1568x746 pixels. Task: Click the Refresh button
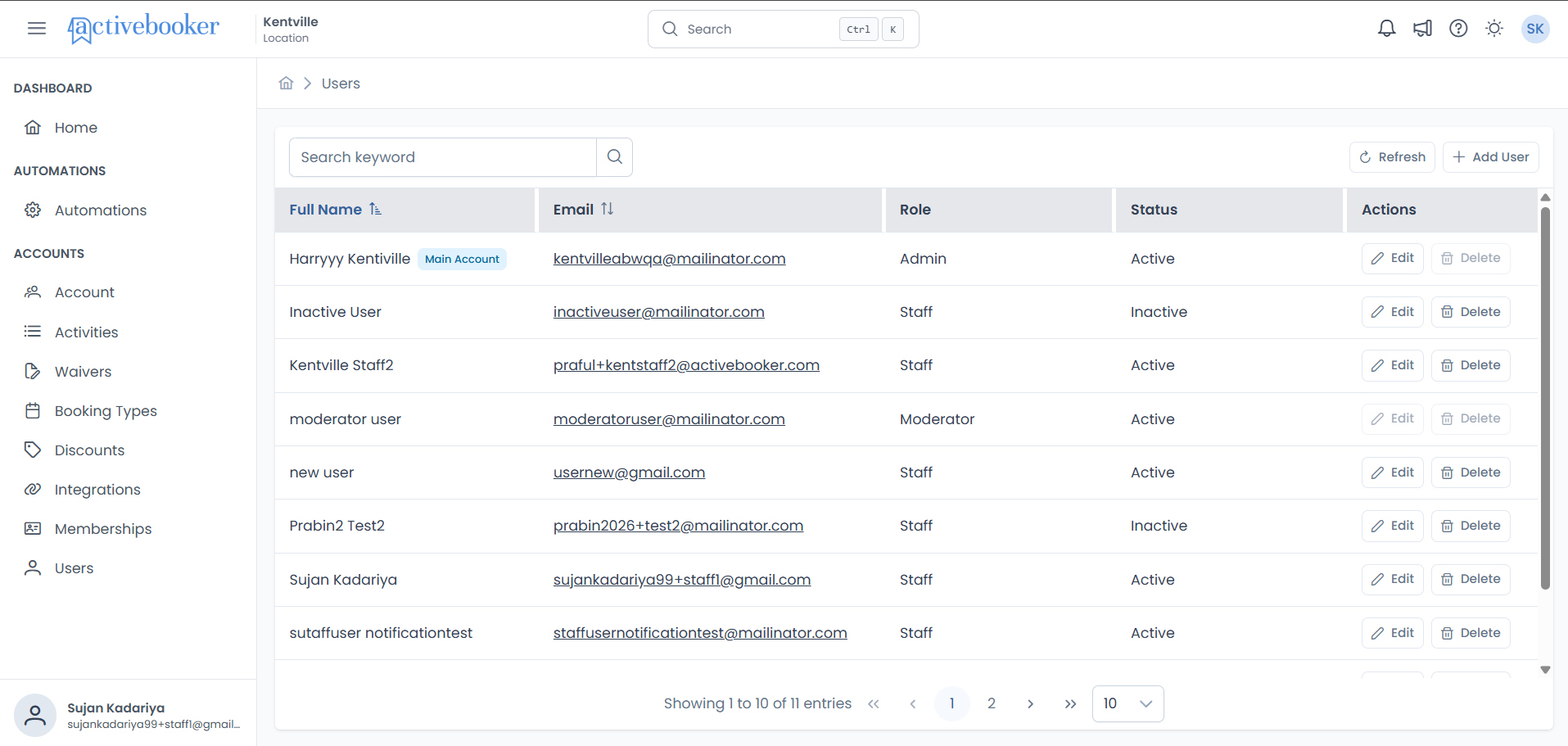coord(1392,157)
